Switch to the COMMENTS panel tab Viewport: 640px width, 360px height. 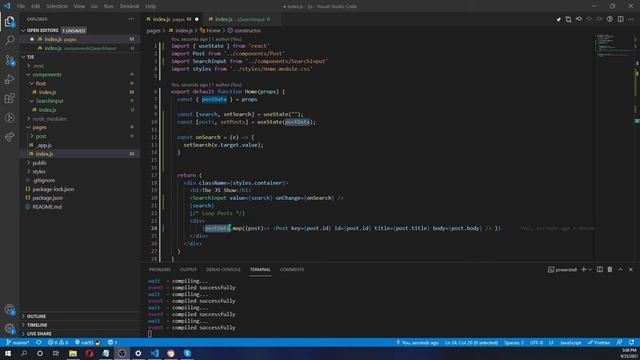click(292, 269)
